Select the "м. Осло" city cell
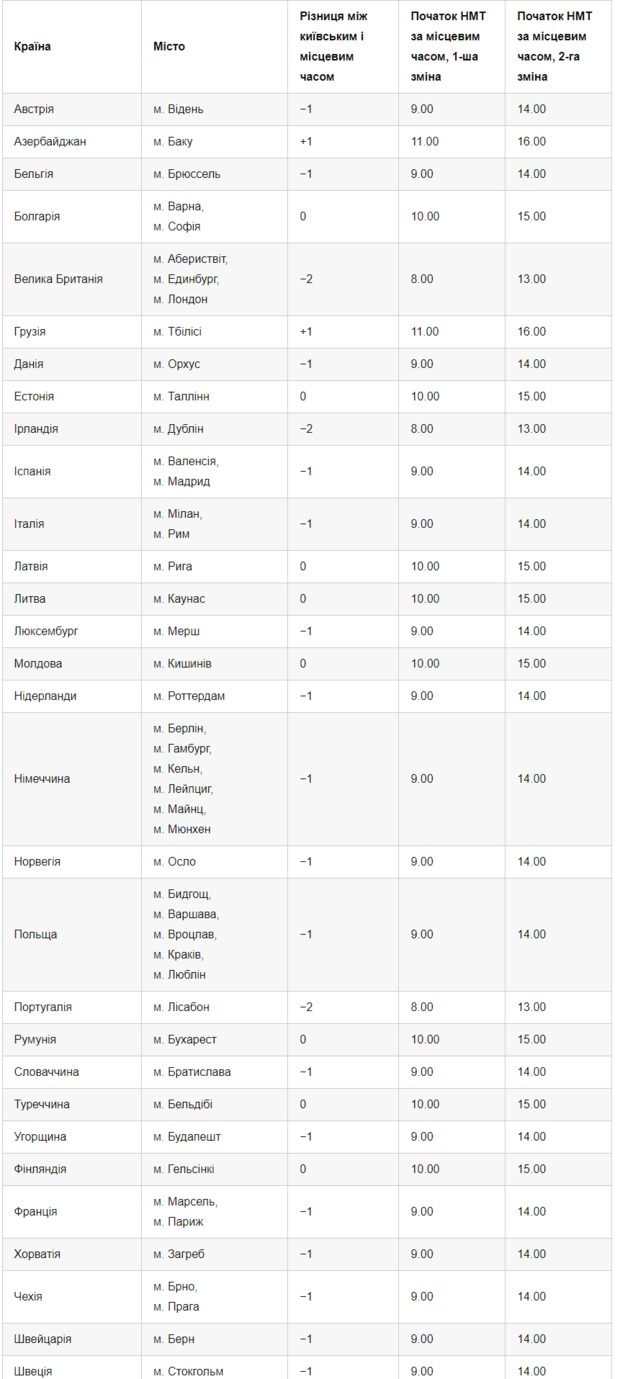The width and height of the screenshot is (620, 1379). click(x=175, y=861)
